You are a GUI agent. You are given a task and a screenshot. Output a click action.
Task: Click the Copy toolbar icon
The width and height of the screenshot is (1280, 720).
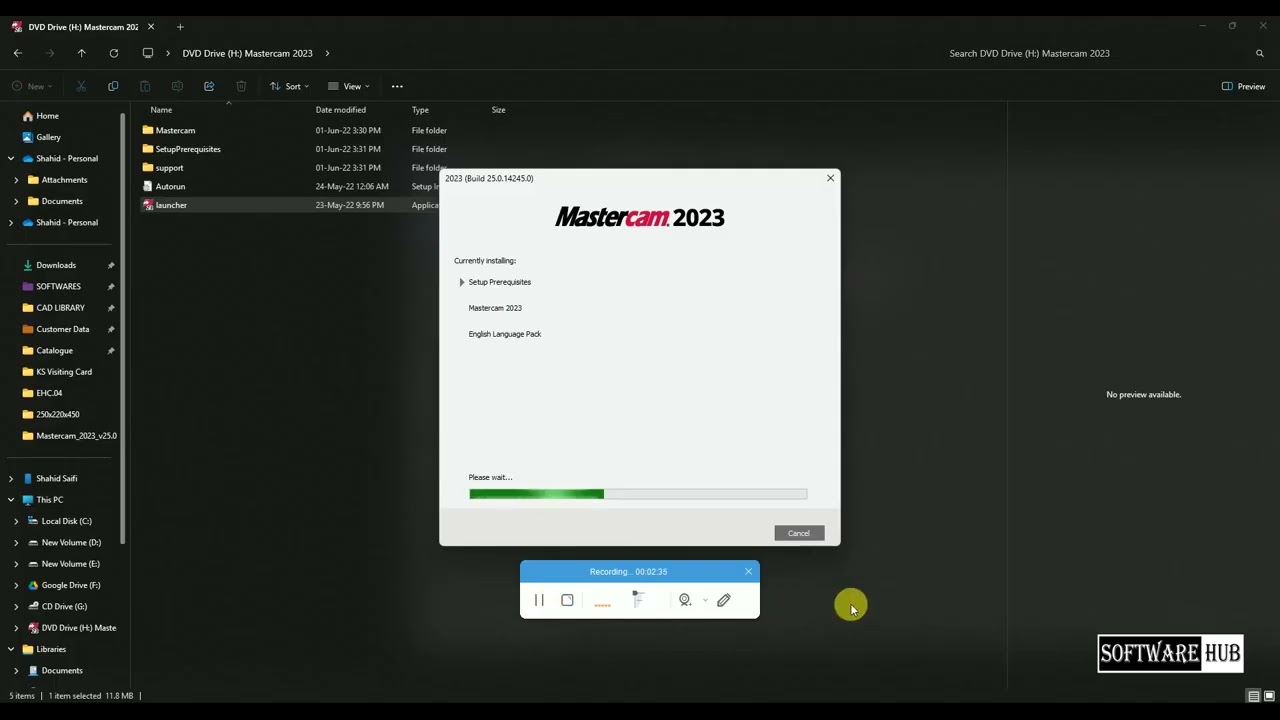click(113, 86)
